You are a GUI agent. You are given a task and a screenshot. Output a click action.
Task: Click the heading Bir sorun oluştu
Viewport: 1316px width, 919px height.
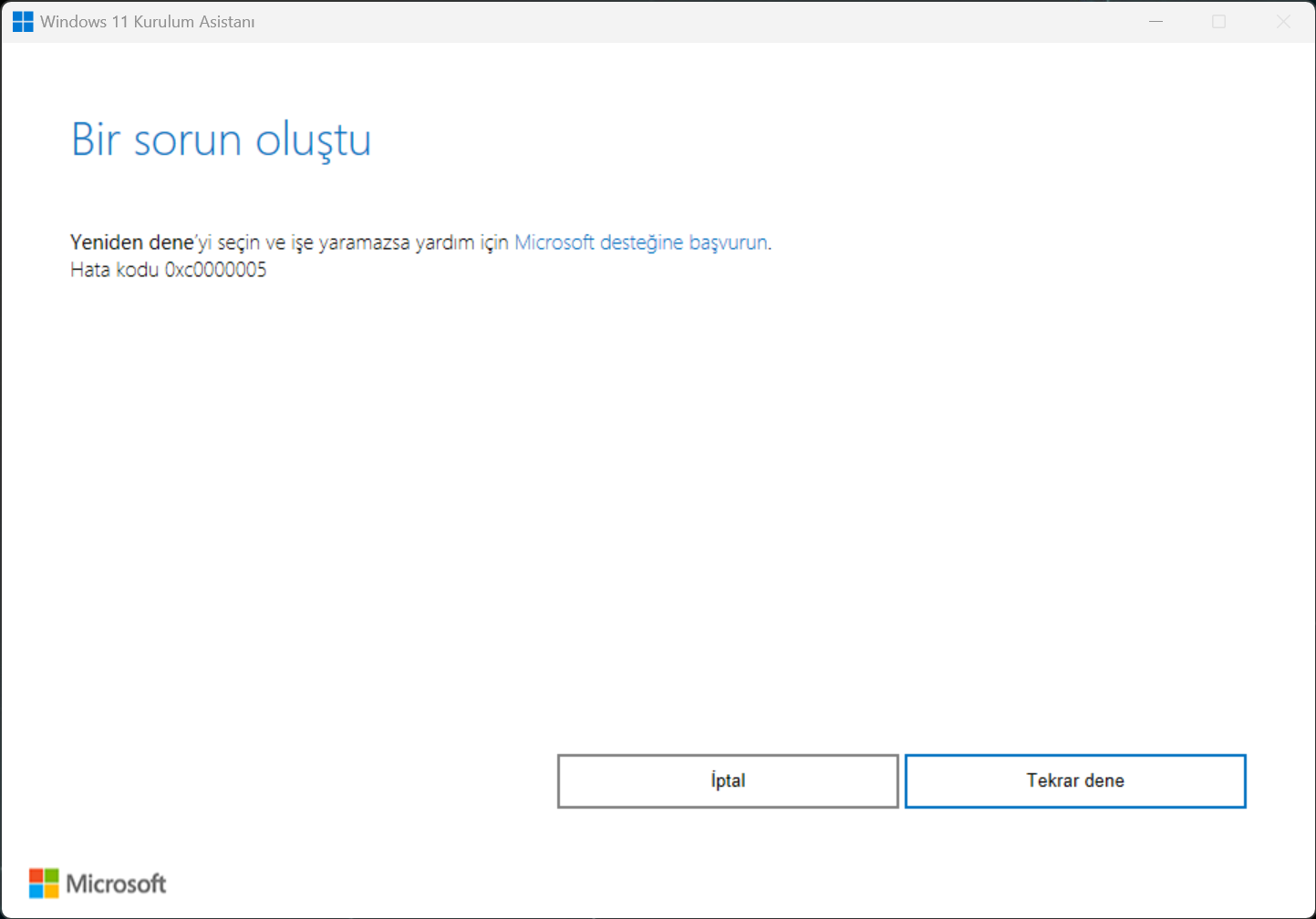[222, 140]
